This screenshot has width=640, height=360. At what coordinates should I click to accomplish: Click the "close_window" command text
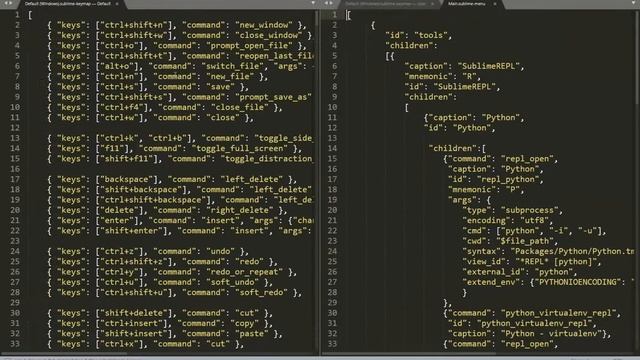(269, 35)
